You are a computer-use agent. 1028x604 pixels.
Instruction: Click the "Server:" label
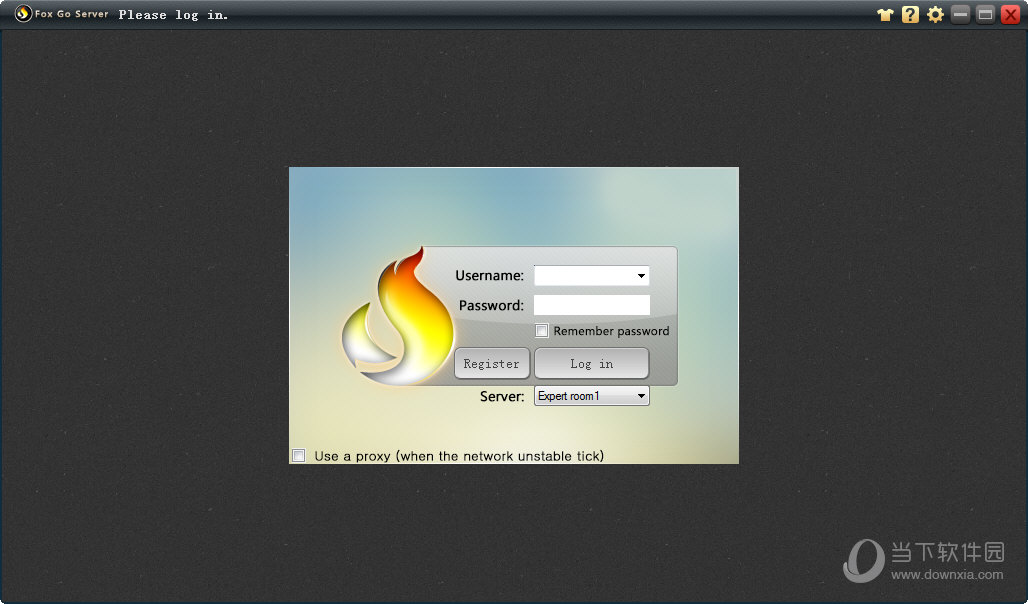(502, 396)
